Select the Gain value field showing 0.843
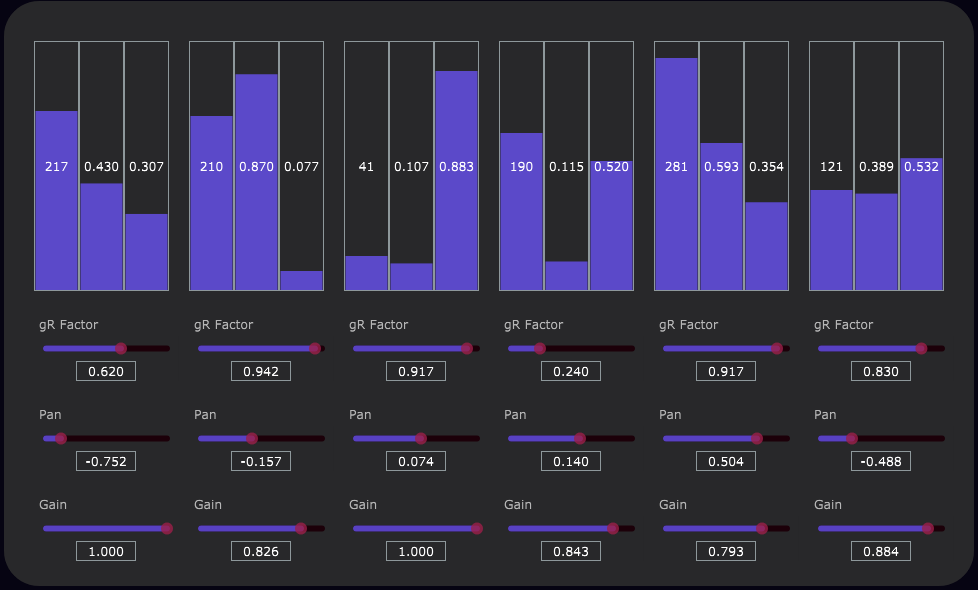This screenshot has height=590, width=978. point(570,551)
